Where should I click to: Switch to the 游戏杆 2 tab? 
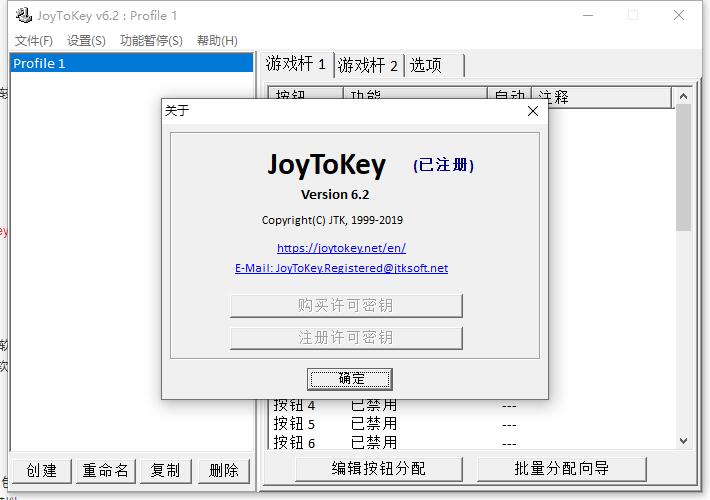point(368,66)
